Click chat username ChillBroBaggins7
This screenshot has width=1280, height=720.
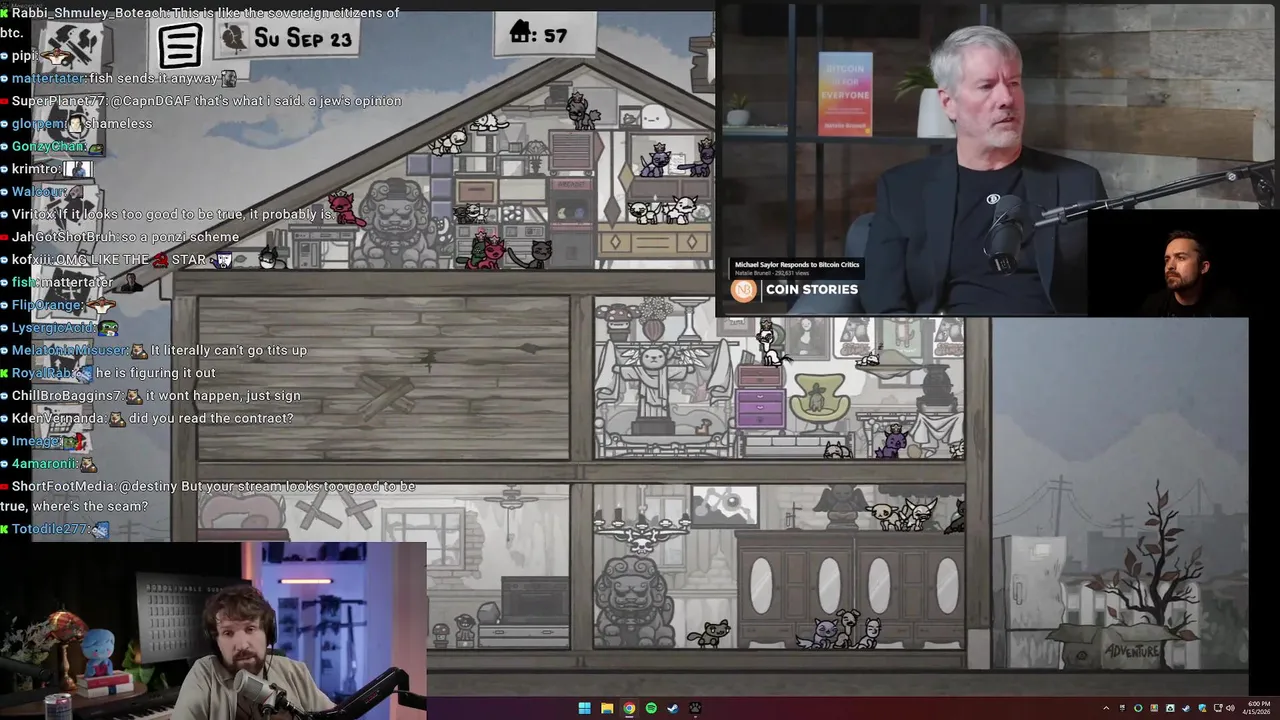[67, 395]
